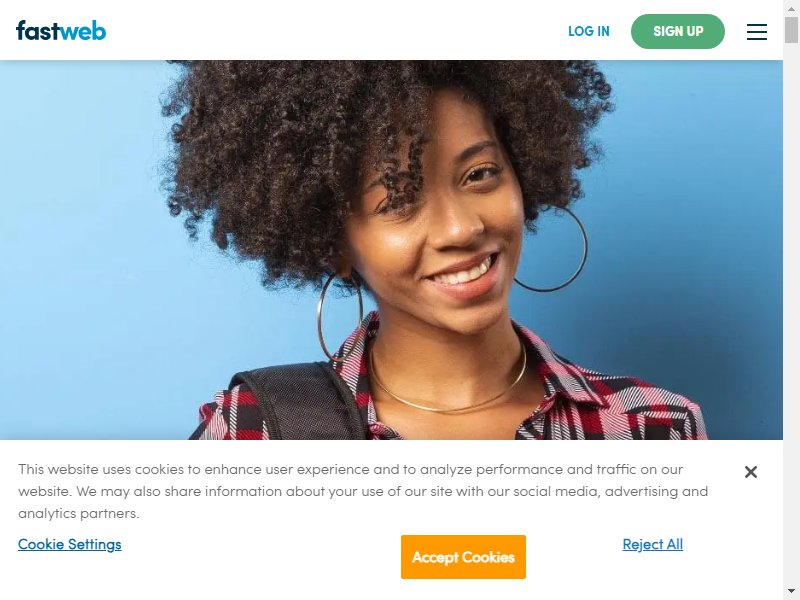The image size is (800, 600).
Task: Go to homepage via the fastweb wordmark
Action: coord(61,31)
